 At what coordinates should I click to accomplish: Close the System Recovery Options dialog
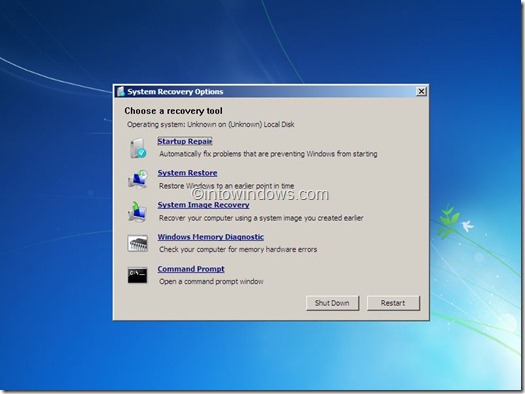pos(421,91)
